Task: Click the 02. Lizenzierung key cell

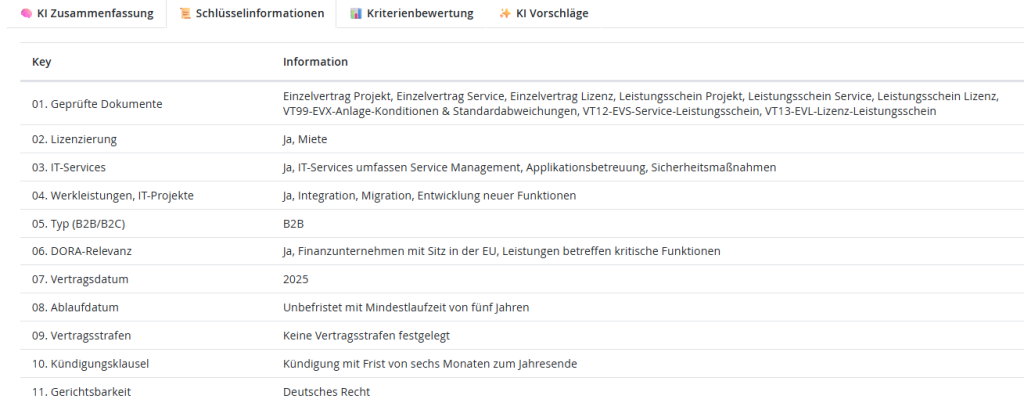Action: click(74, 139)
